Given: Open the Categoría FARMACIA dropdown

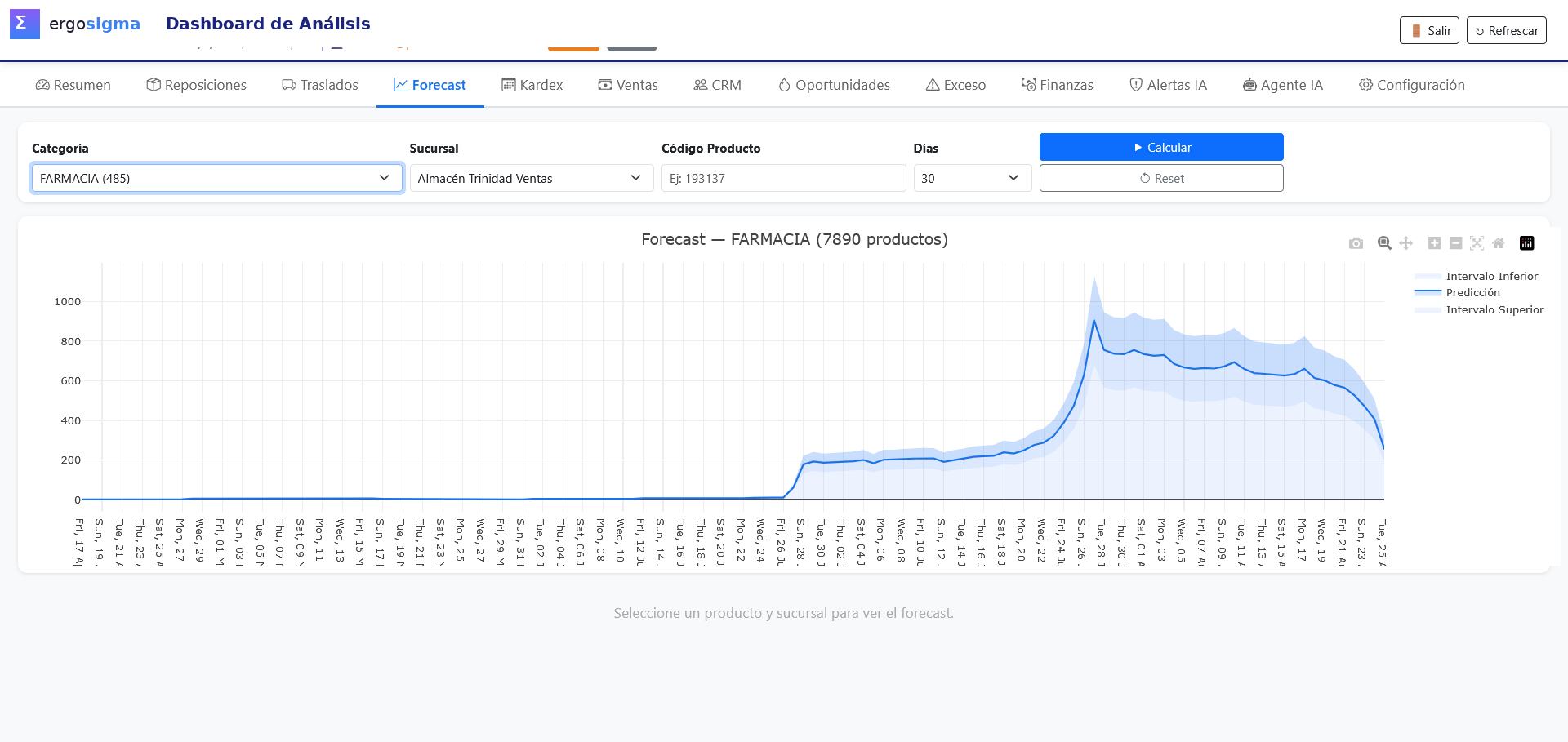Looking at the screenshot, I should coord(217,178).
